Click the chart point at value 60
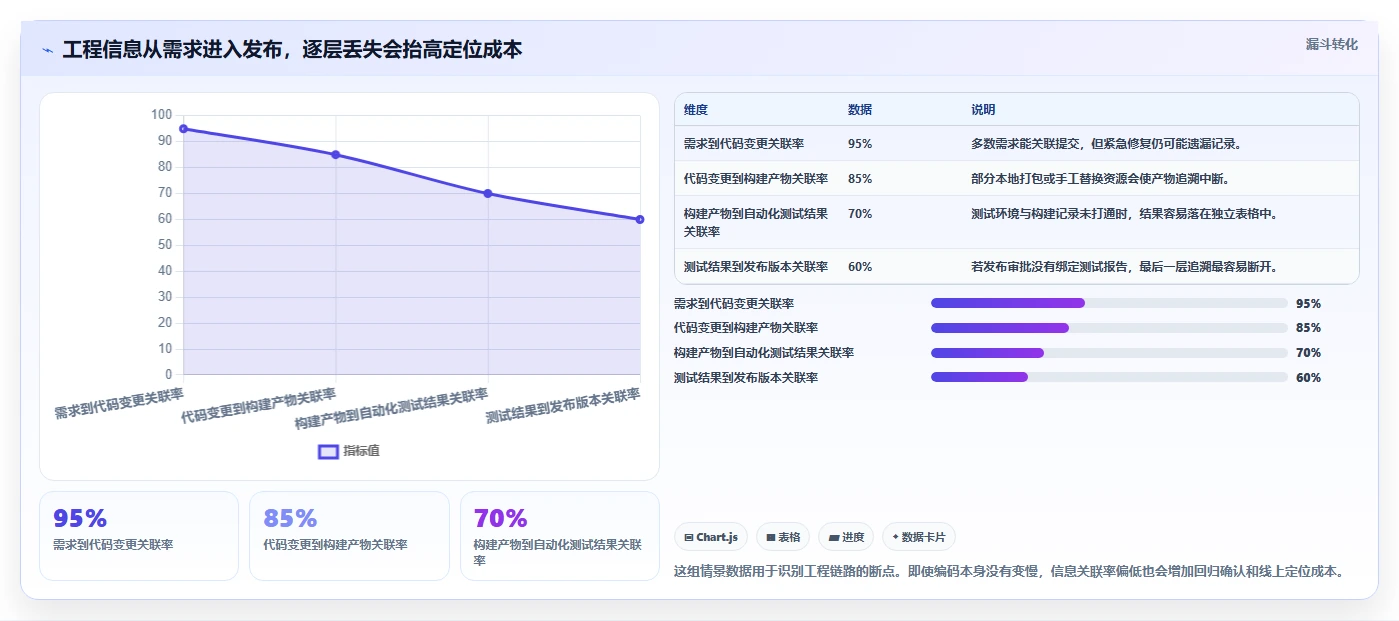The height and width of the screenshot is (621, 1399). 640,219
